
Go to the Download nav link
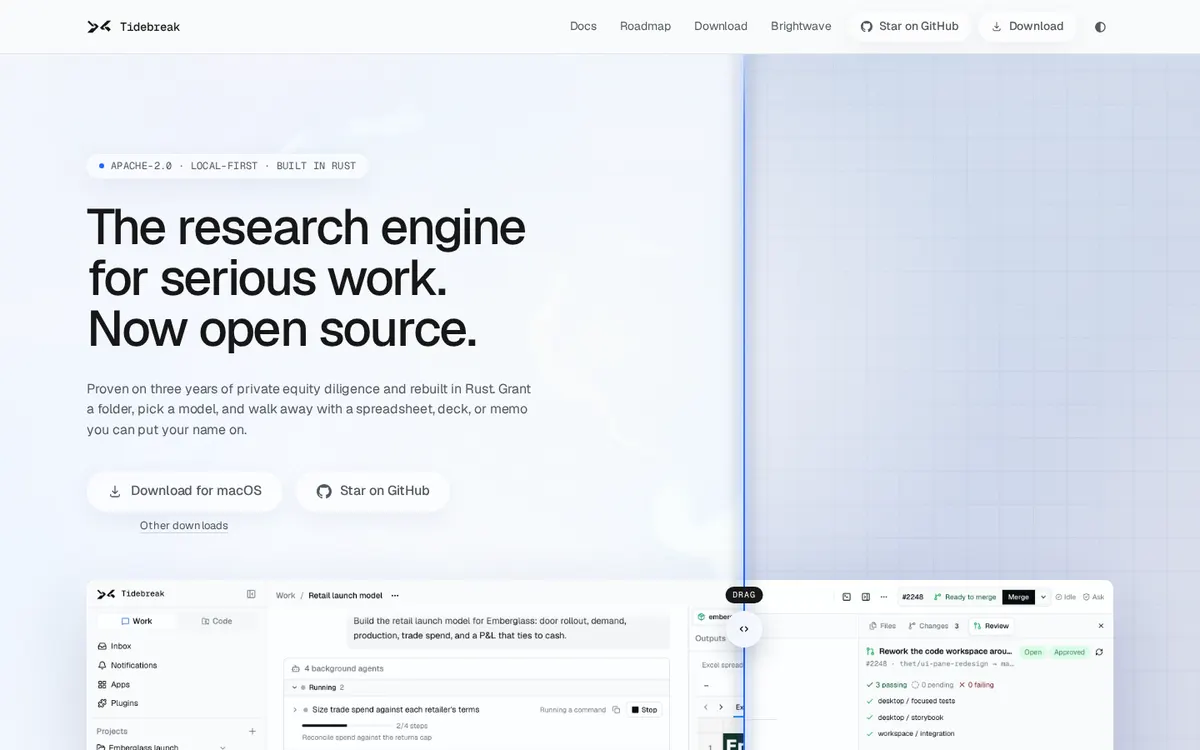click(721, 27)
